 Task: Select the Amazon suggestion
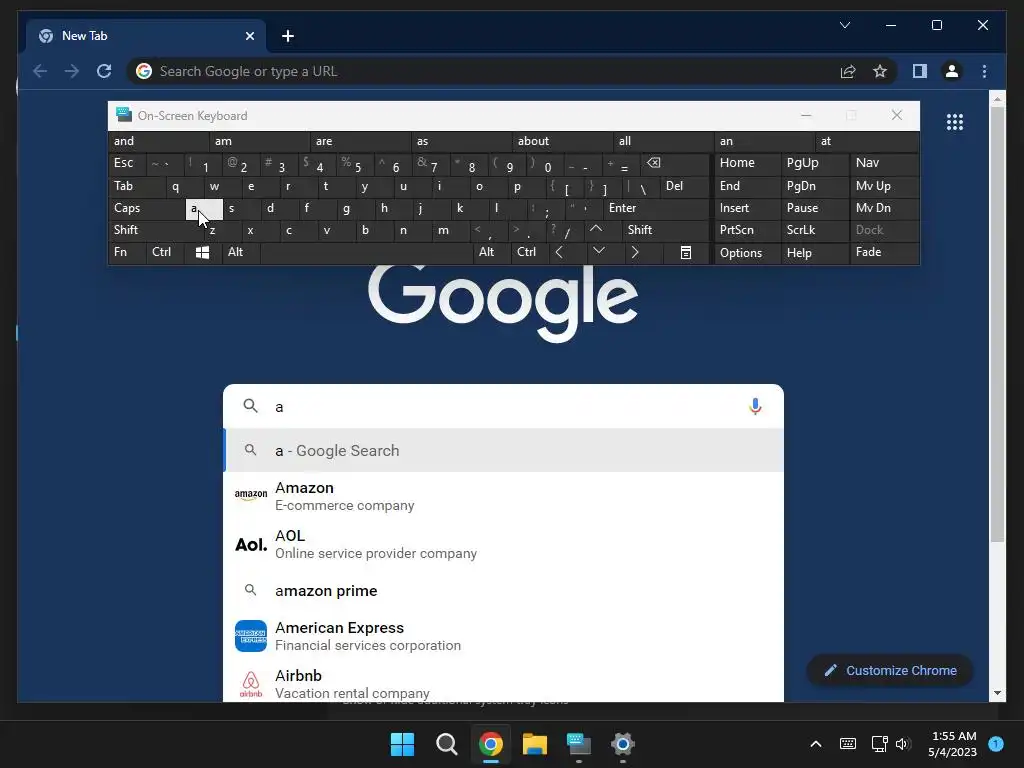pyautogui.click(x=504, y=496)
